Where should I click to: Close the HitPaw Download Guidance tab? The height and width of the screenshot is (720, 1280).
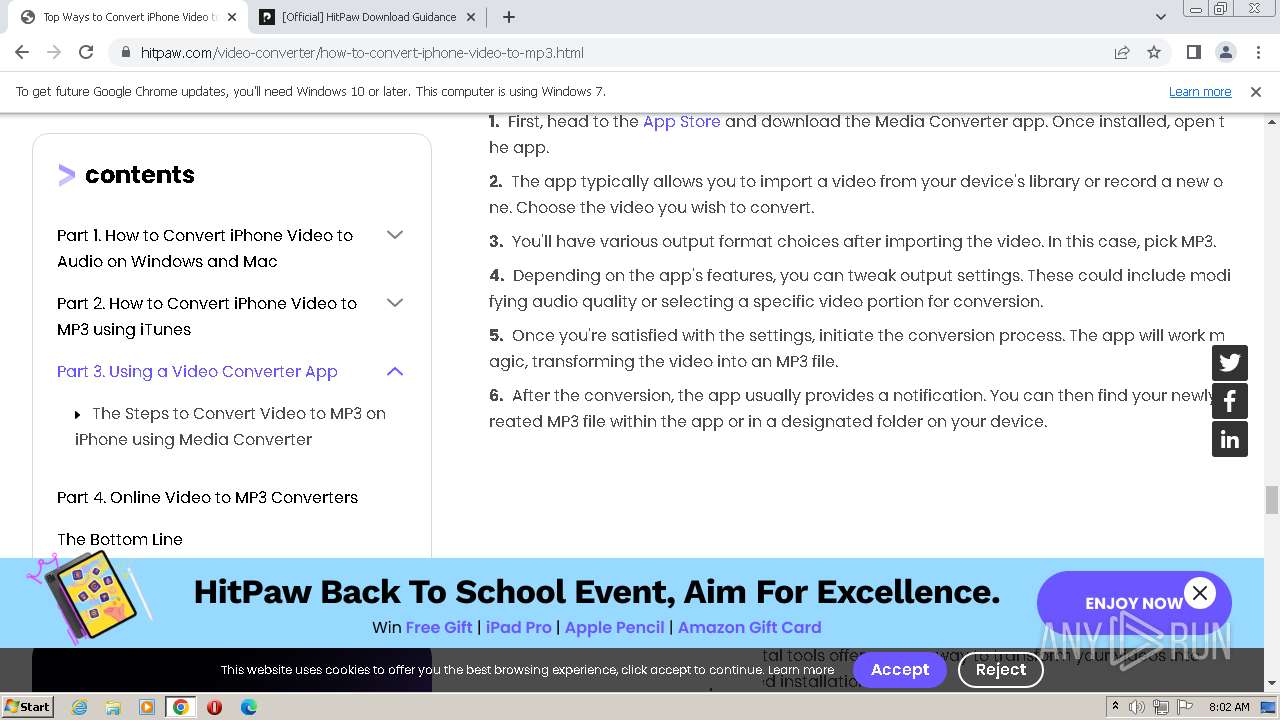(471, 17)
